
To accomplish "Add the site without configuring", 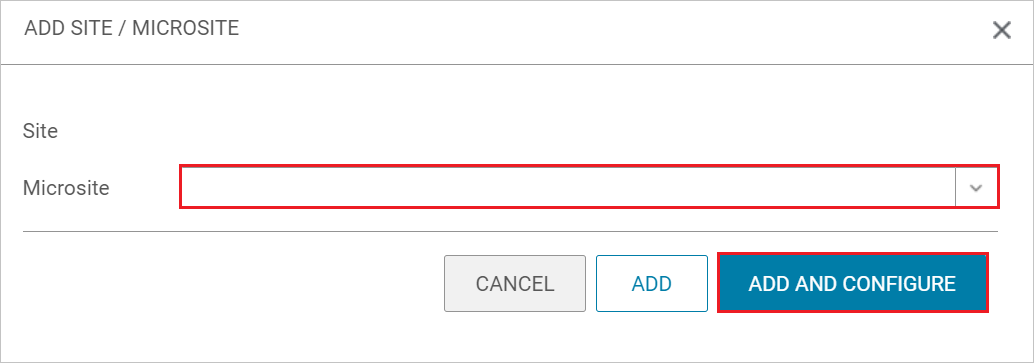I will [x=652, y=283].
